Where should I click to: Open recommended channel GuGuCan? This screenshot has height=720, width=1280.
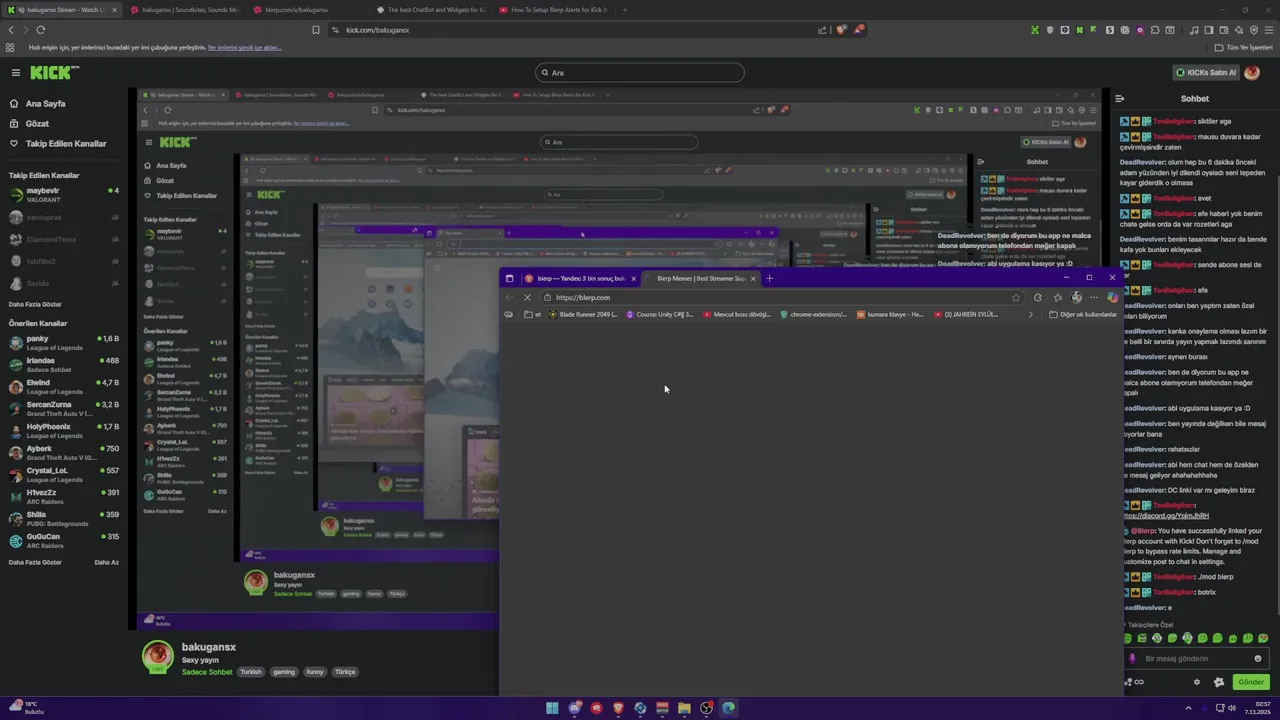tap(64, 541)
